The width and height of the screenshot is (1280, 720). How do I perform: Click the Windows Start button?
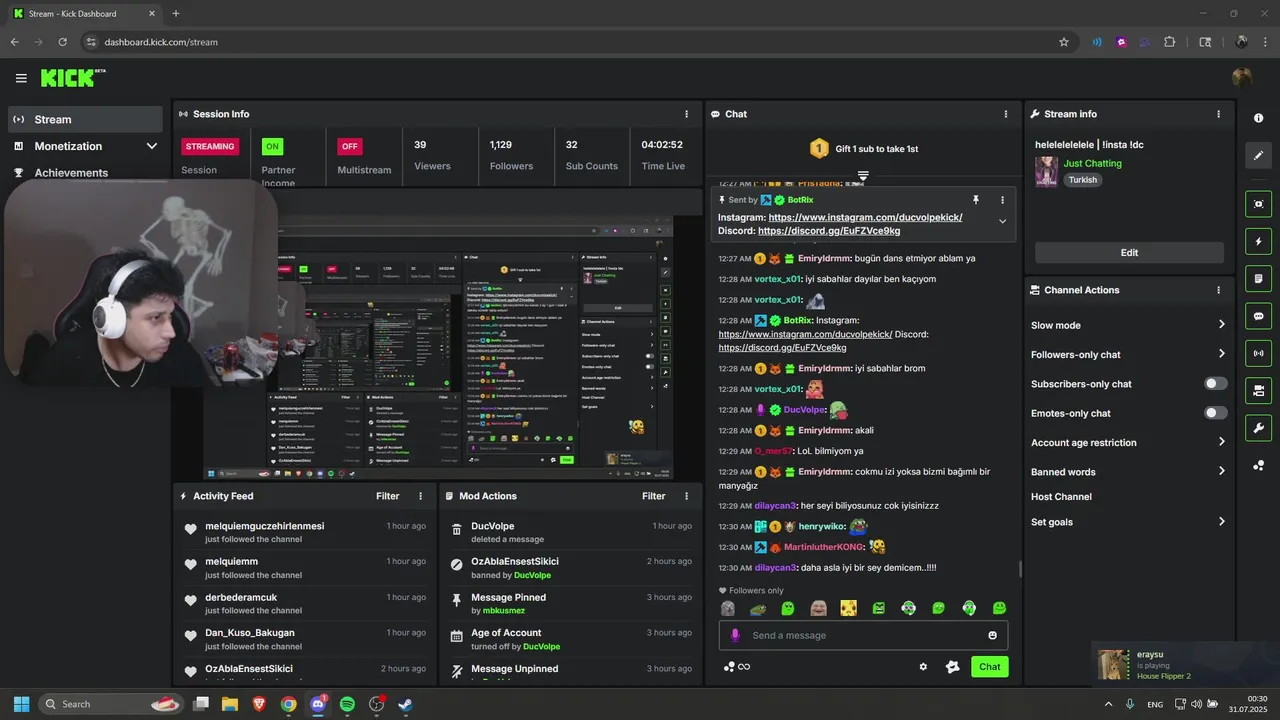point(21,704)
